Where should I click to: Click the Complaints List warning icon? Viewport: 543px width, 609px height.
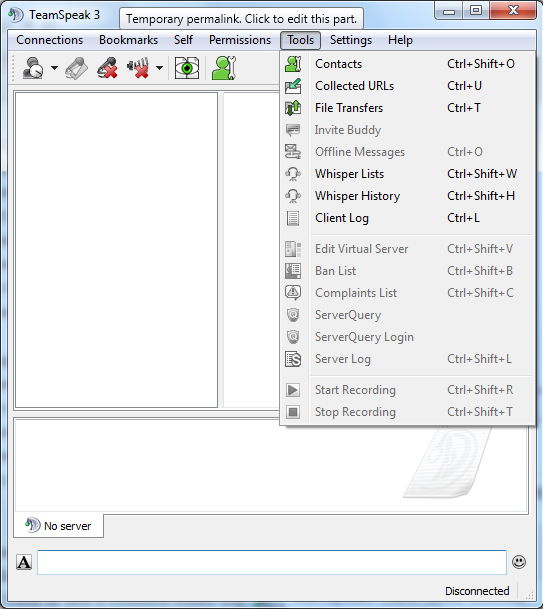293,293
